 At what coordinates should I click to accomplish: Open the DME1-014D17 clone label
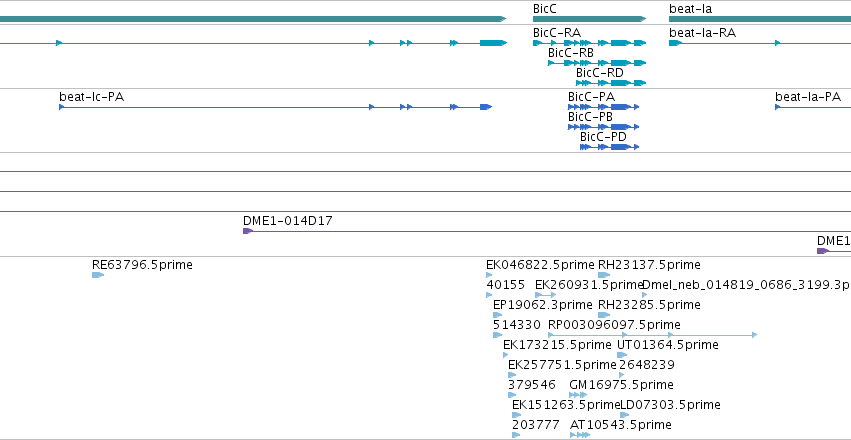point(288,221)
